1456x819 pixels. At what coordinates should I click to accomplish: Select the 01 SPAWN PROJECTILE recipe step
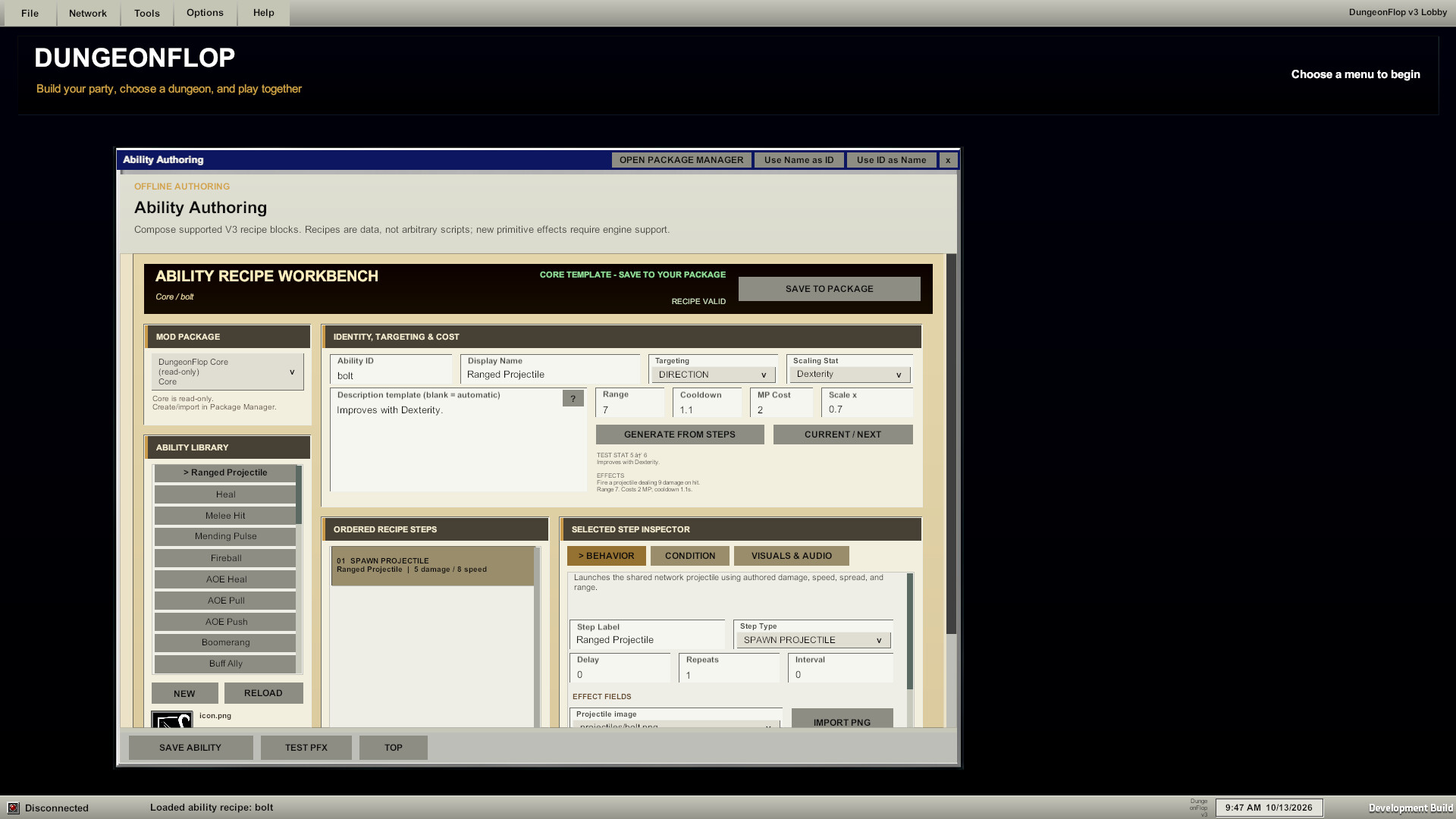point(432,566)
